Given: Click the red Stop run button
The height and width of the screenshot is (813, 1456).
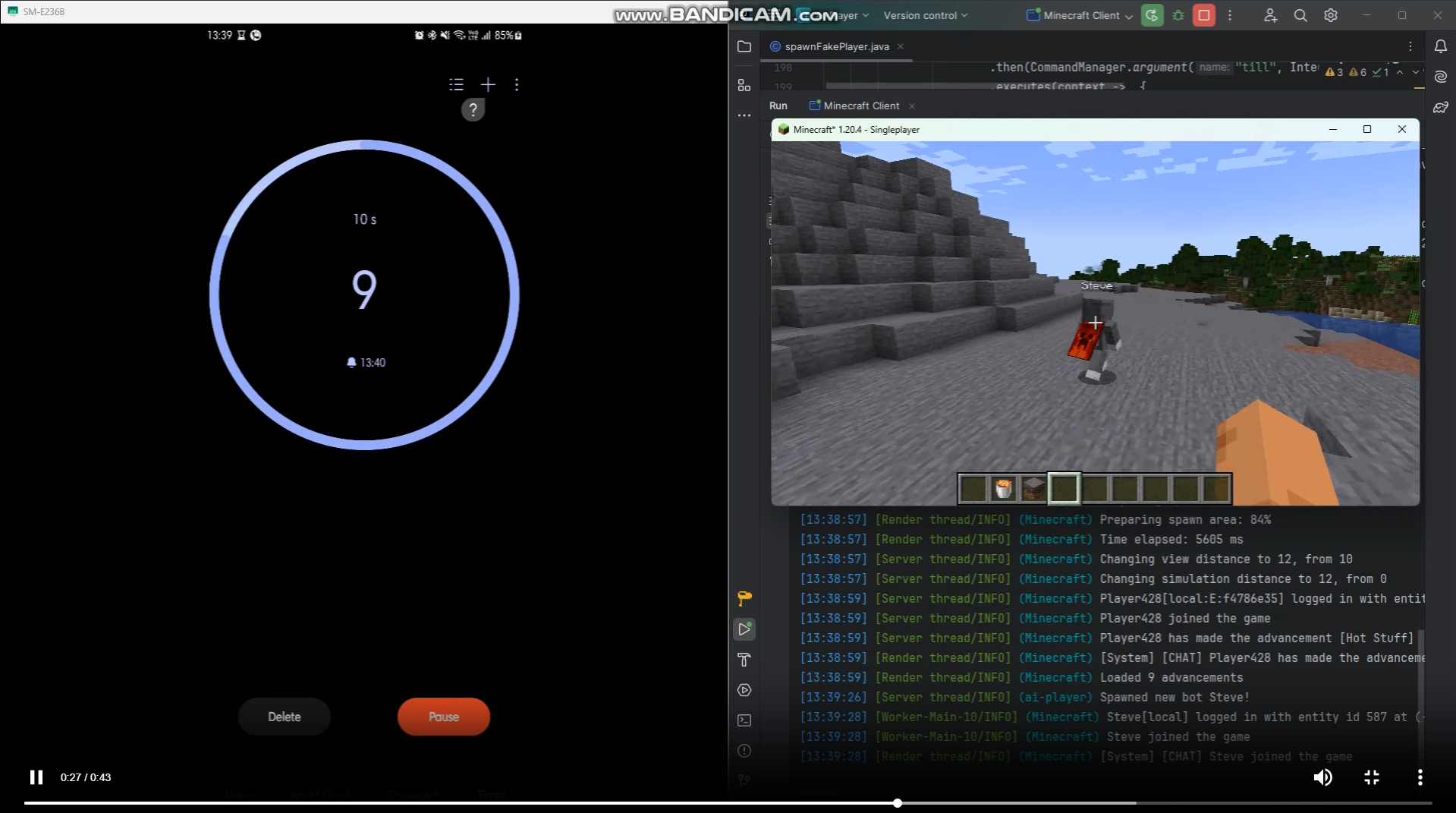Looking at the screenshot, I should pyautogui.click(x=1203, y=15).
